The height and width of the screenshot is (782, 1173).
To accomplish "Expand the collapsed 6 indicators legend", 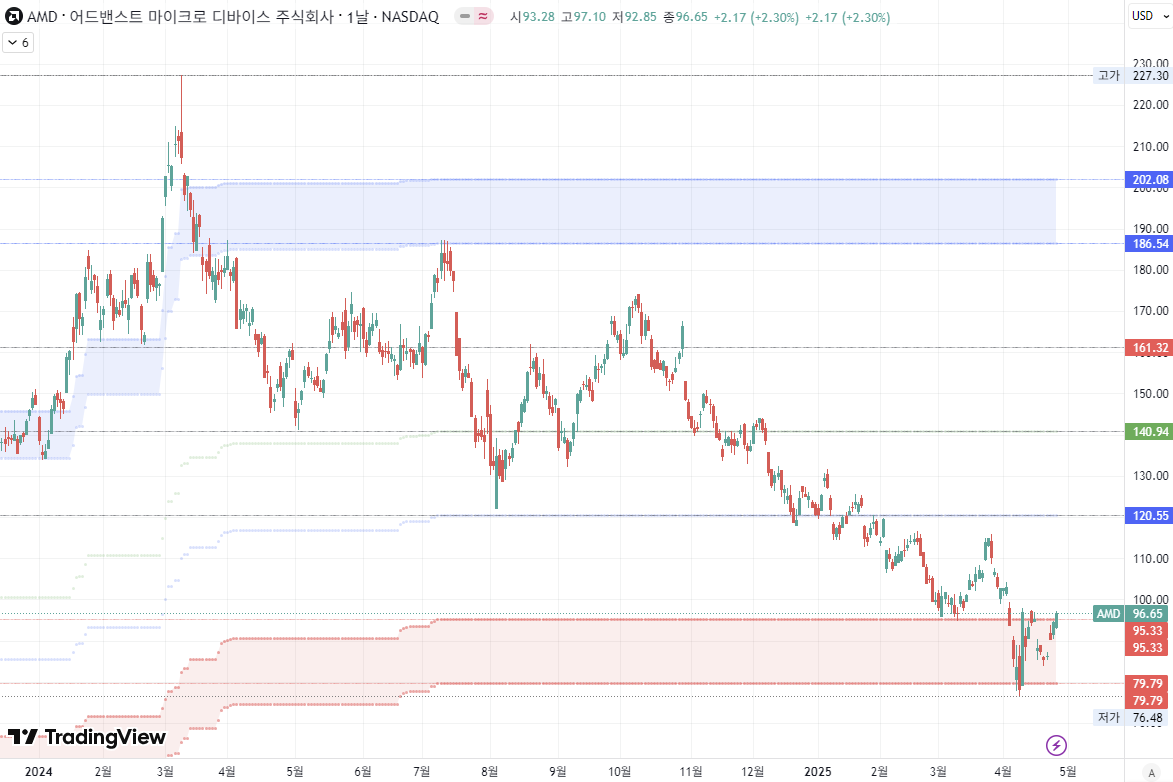I will [18, 43].
